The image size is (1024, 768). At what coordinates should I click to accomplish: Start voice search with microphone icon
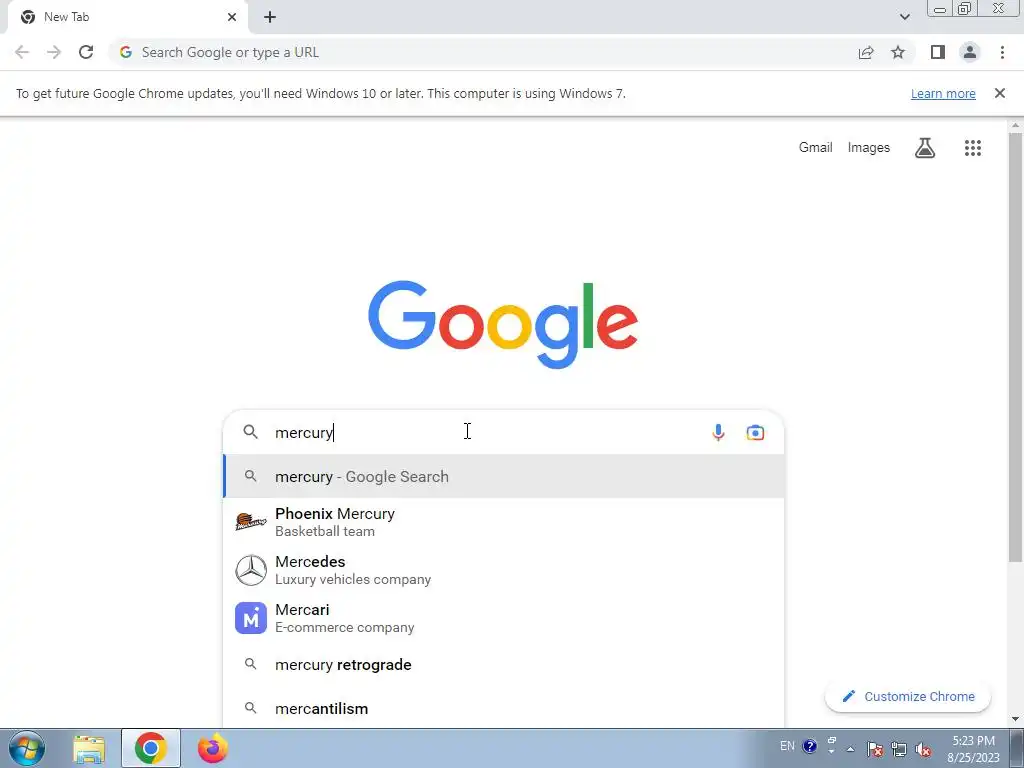click(718, 432)
